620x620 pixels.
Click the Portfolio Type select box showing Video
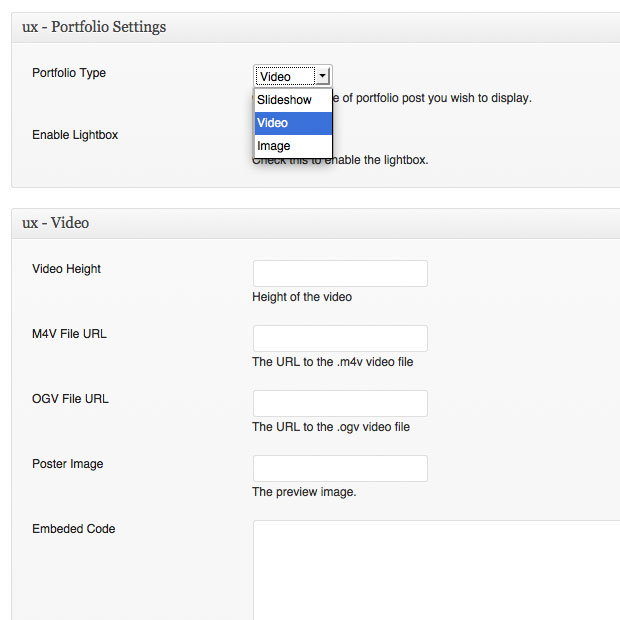click(285, 76)
